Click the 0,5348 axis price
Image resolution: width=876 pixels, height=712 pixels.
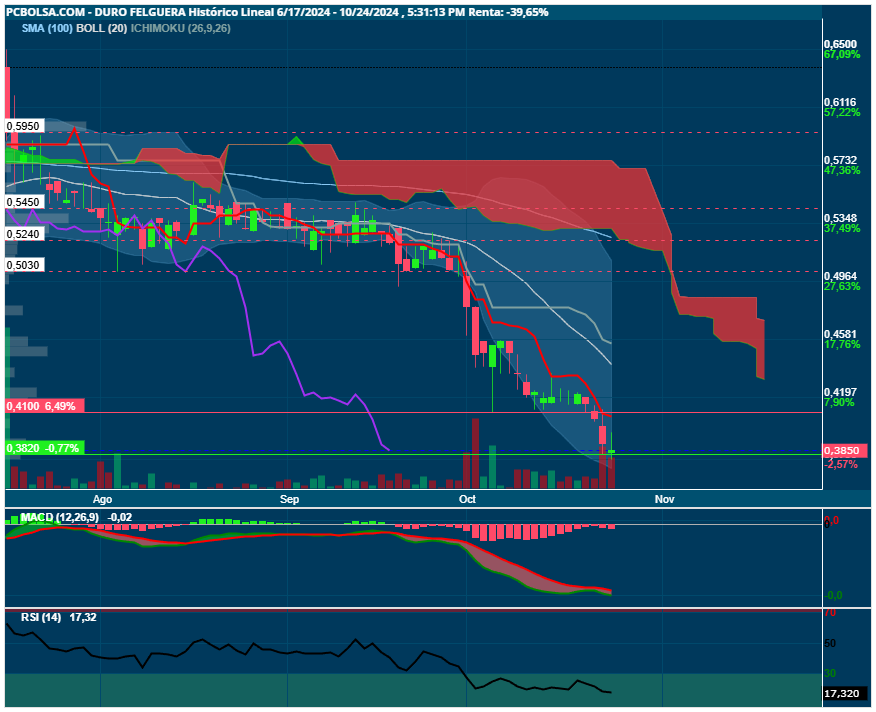click(840, 218)
